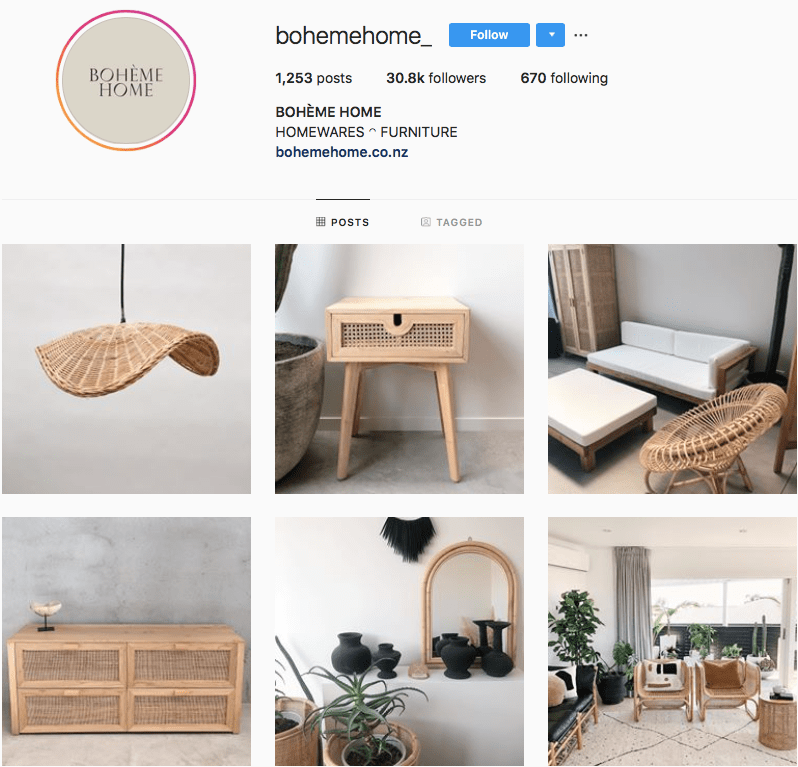The image size is (798, 767).
Task: Open the rattan pendant lamp post
Action: (126, 369)
